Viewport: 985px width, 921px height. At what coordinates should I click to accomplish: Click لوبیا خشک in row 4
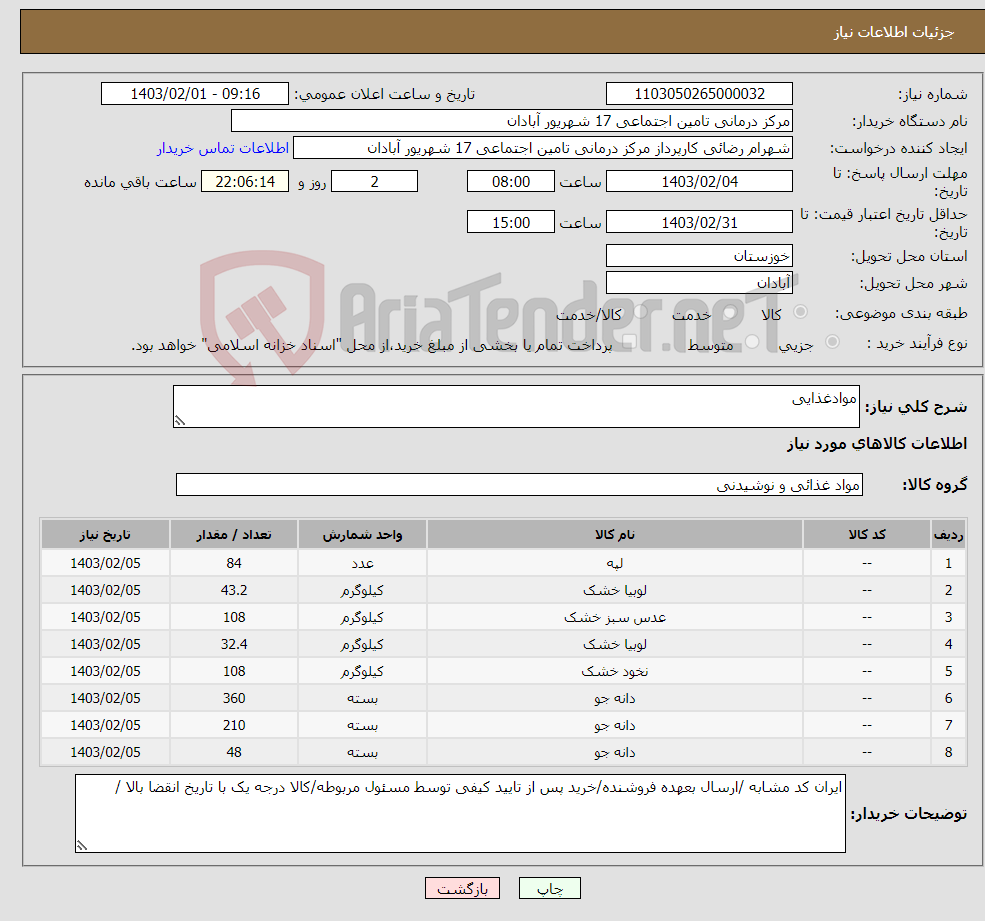pyautogui.click(x=614, y=644)
